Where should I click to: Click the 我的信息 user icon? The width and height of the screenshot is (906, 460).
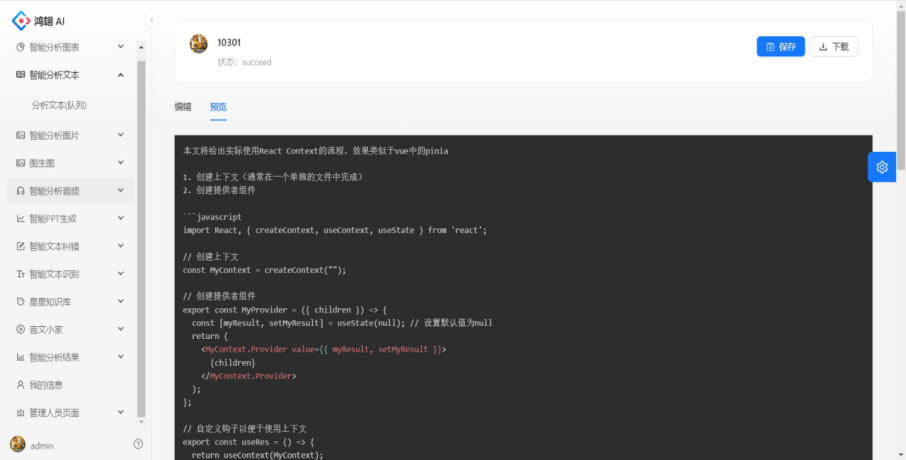pyautogui.click(x=20, y=385)
